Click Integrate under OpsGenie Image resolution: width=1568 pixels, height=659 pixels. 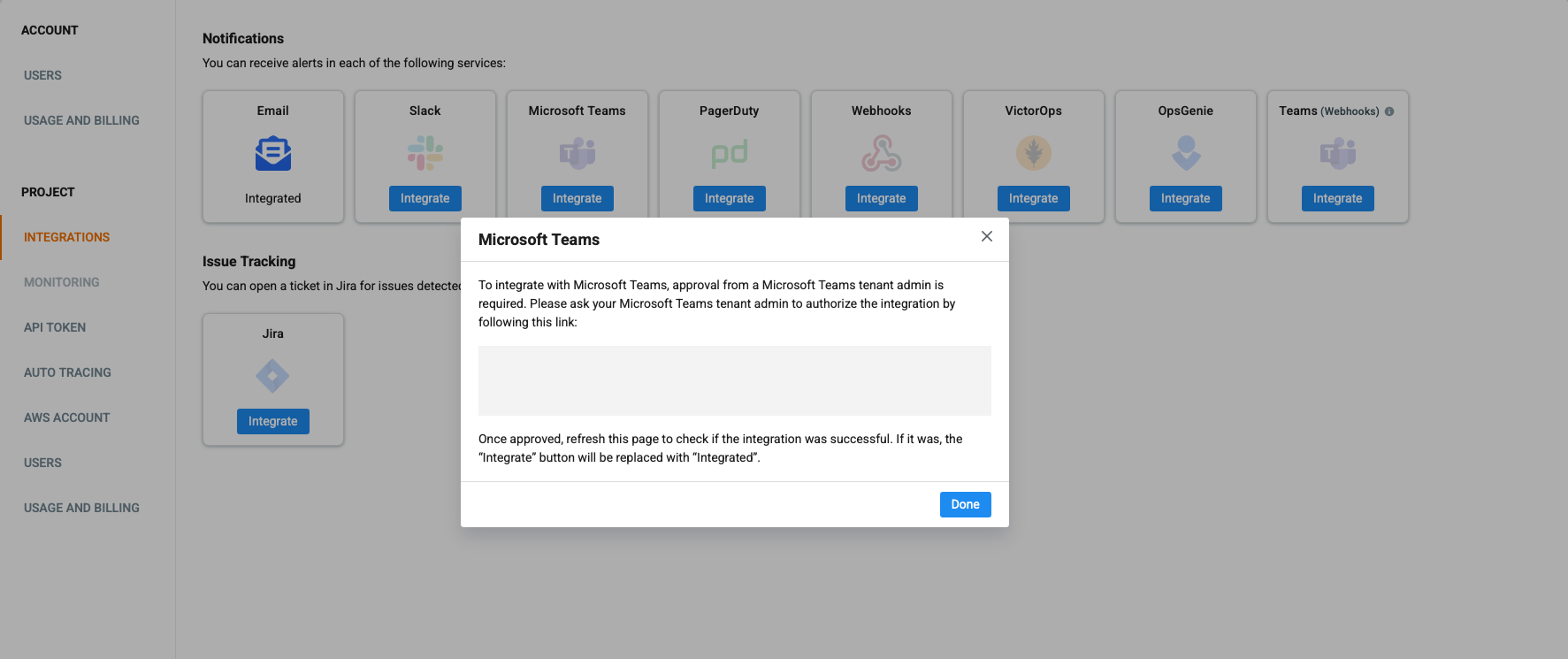click(x=1186, y=198)
